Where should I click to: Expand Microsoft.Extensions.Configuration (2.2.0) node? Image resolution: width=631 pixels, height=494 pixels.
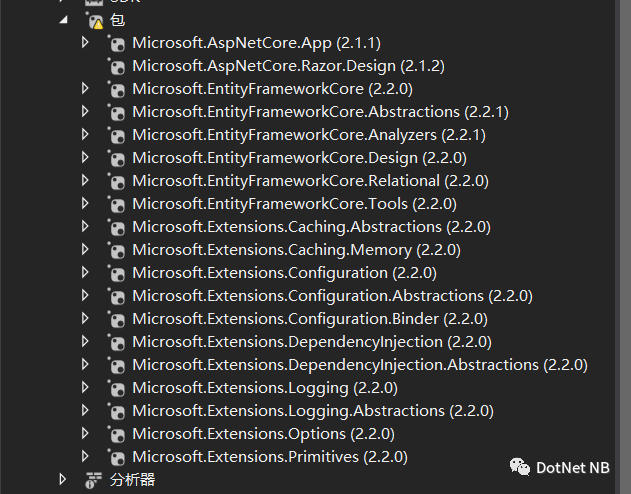[85, 272]
